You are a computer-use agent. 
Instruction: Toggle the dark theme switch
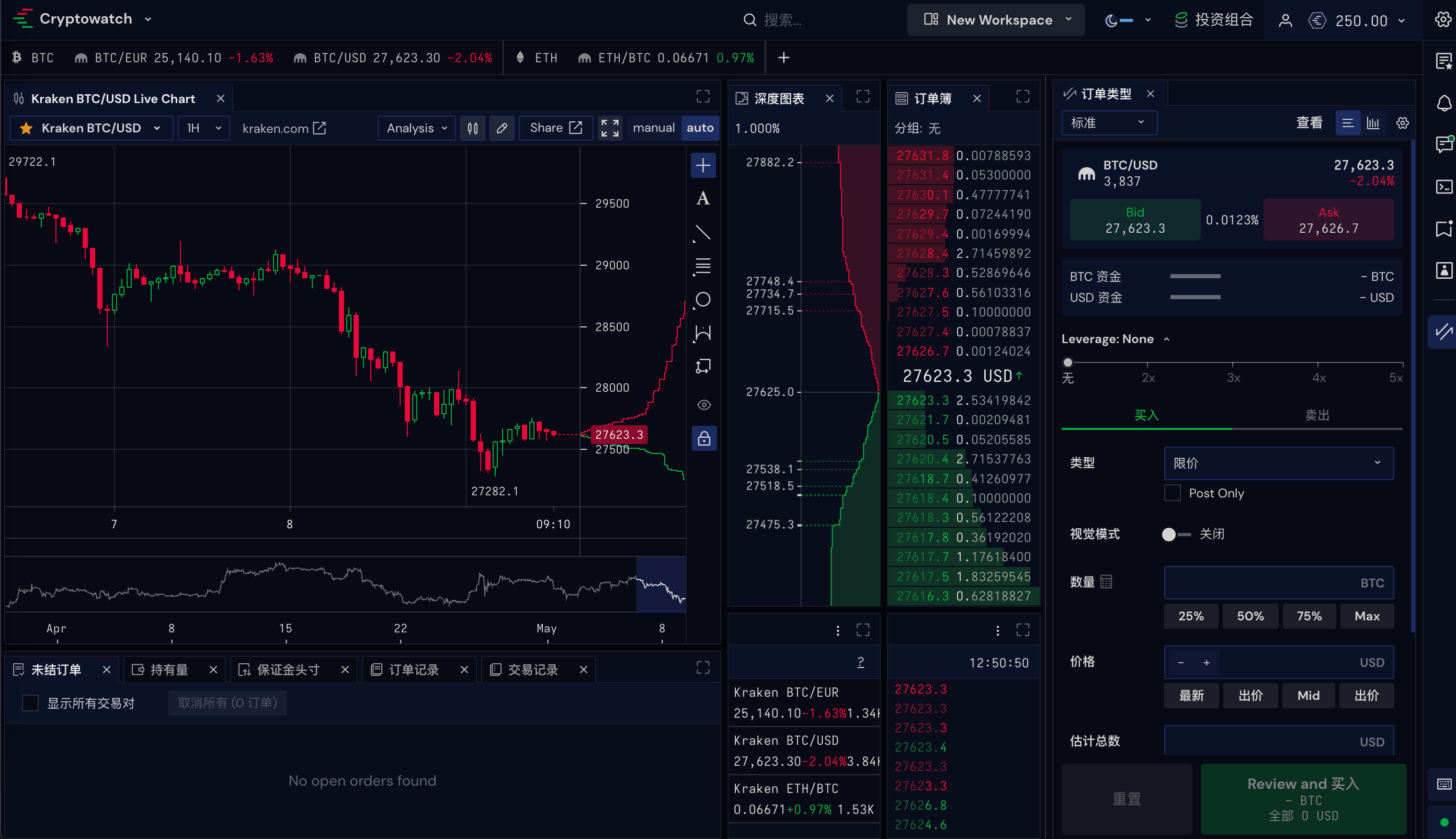[1119, 20]
